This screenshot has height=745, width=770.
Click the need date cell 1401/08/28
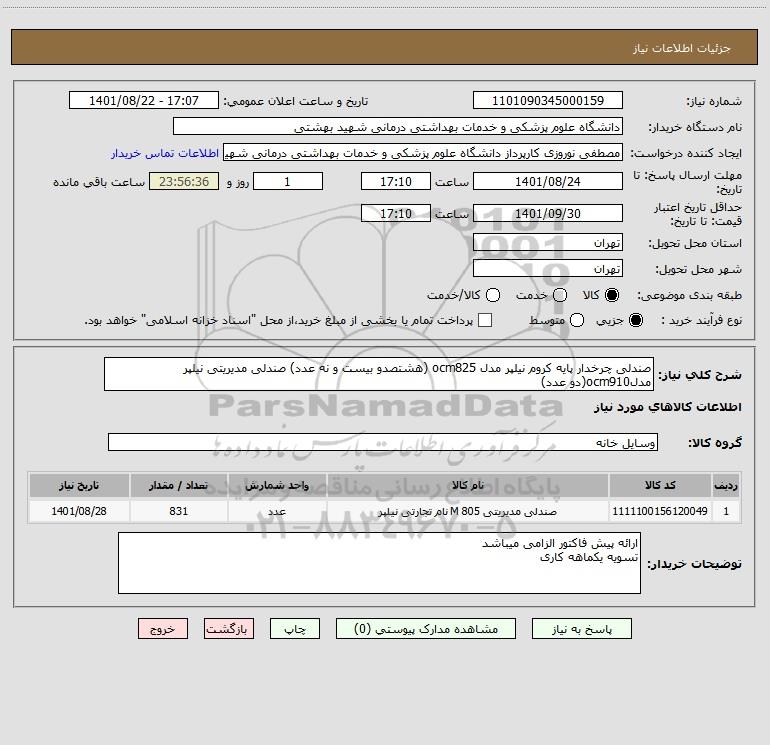[x=79, y=511]
